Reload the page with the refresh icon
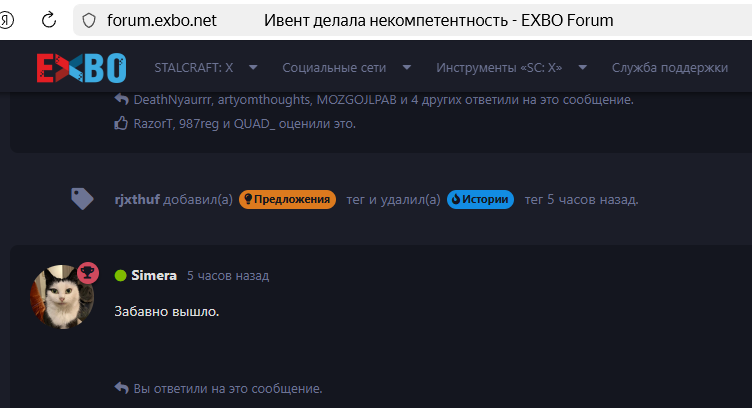This screenshot has width=752, height=408. click(48, 20)
